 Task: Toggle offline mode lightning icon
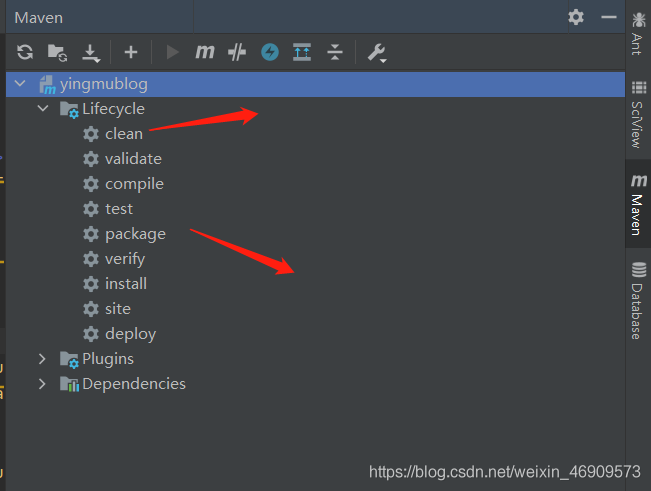tap(270, 52)
